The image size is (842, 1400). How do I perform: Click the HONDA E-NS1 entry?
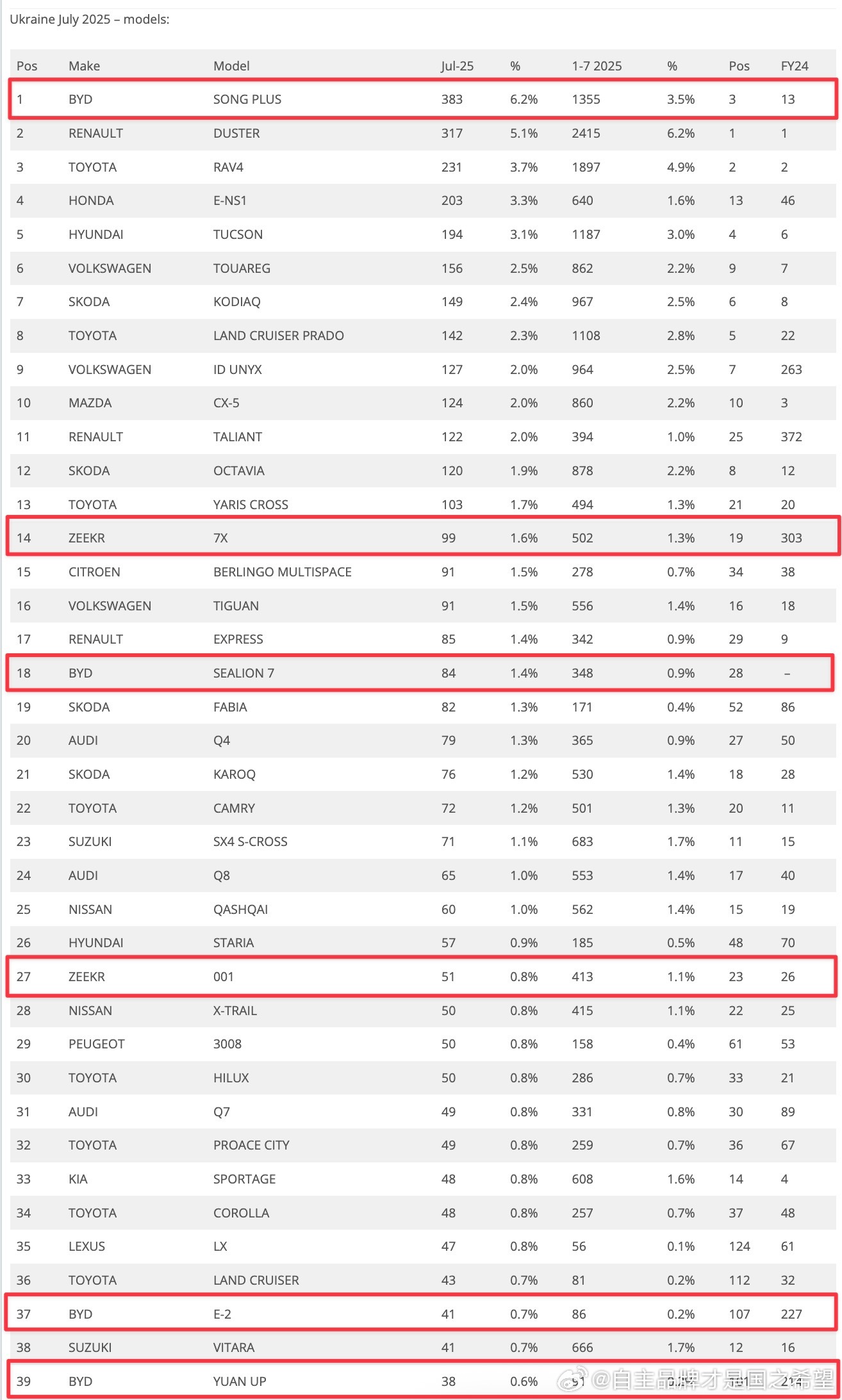[423, 200]
